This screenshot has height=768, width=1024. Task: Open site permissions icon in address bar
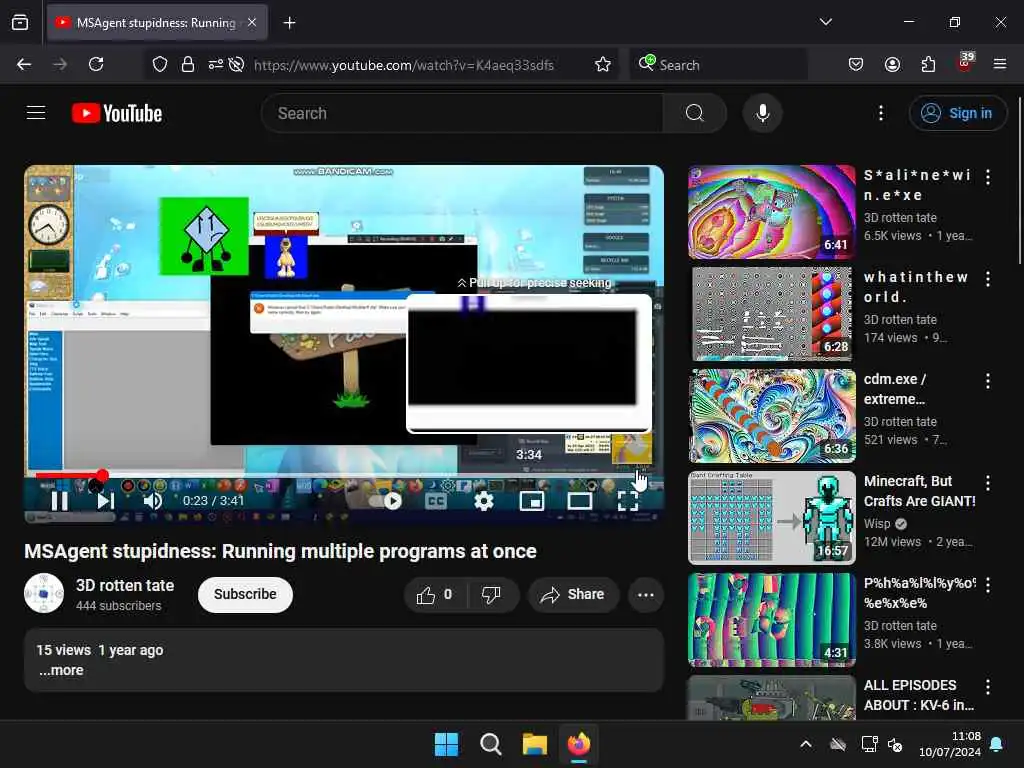click(216, 64)
